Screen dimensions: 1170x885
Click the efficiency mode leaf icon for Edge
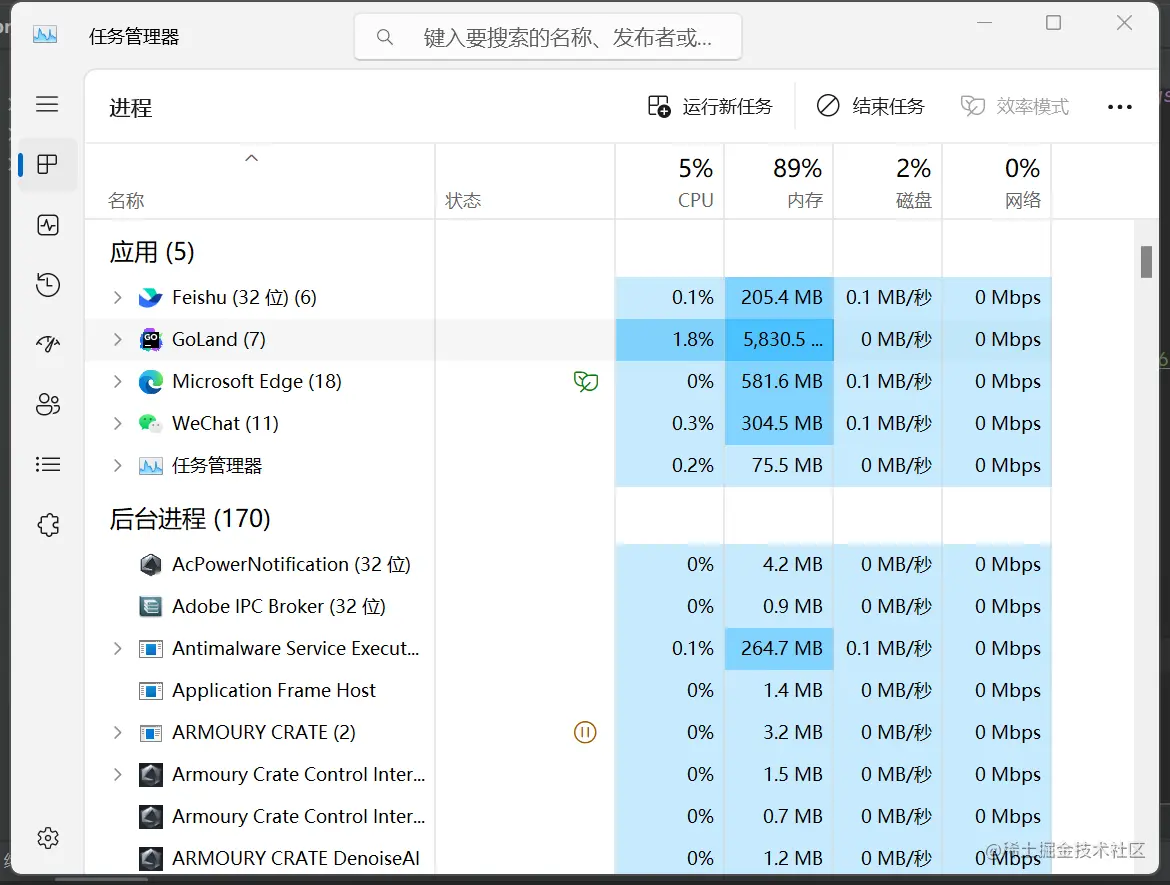tap(586, 381)
